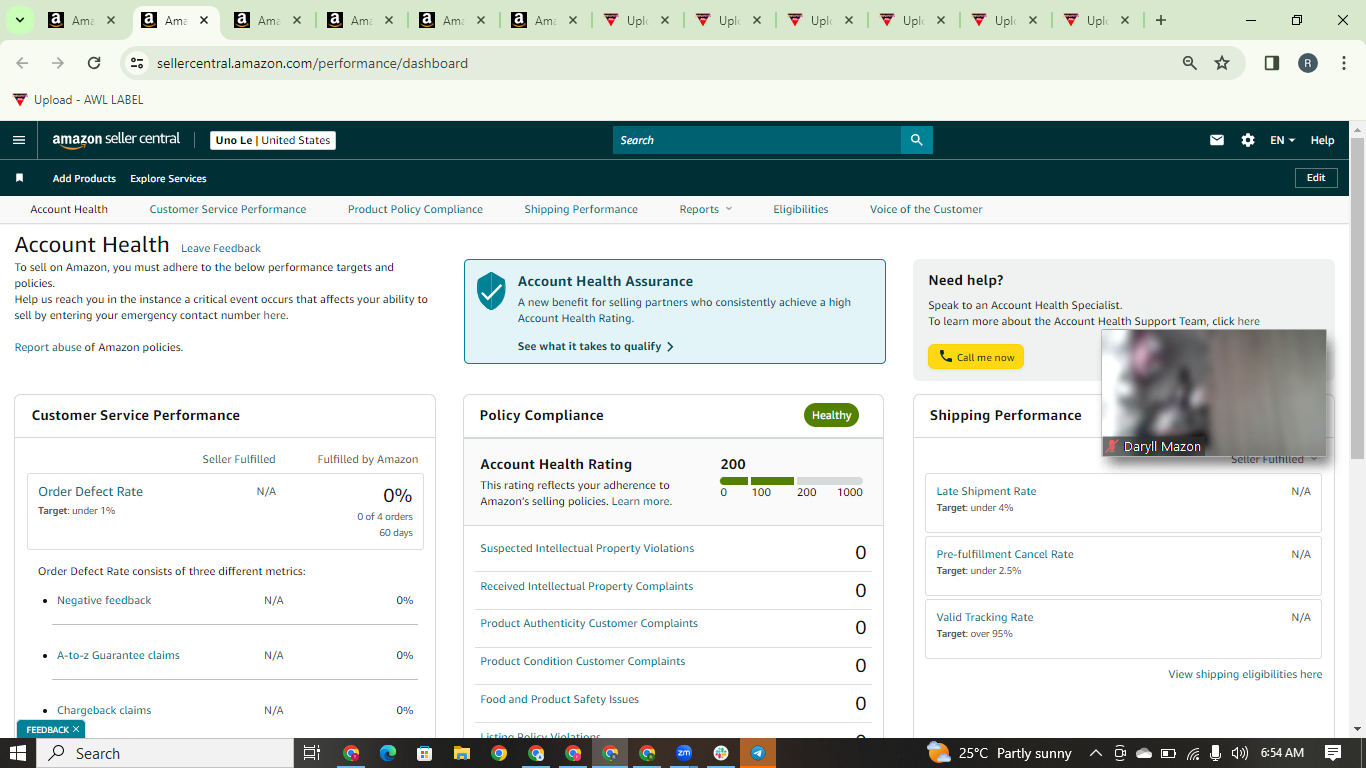Open the EN language dropdown

pos(1282,140)
